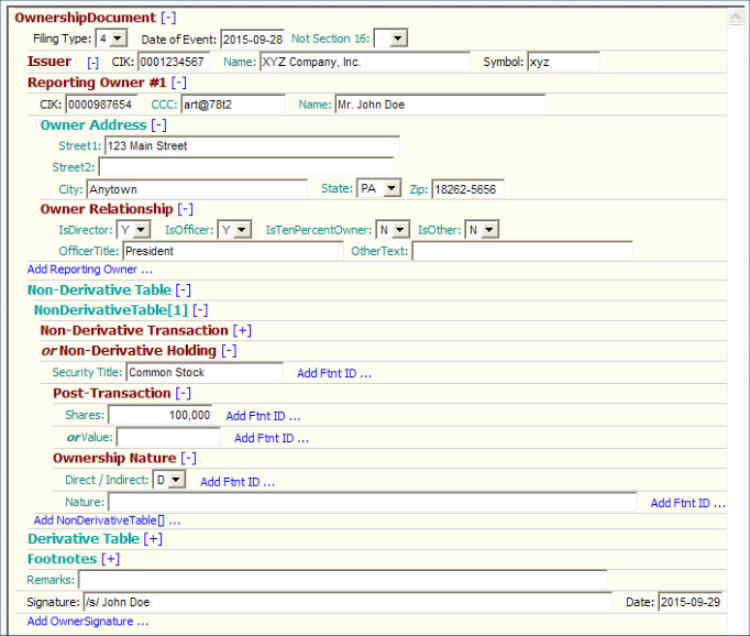The height and width of the screenshot is (636, 750).
Task: Click the Zip input field
Action: (467, 189)
